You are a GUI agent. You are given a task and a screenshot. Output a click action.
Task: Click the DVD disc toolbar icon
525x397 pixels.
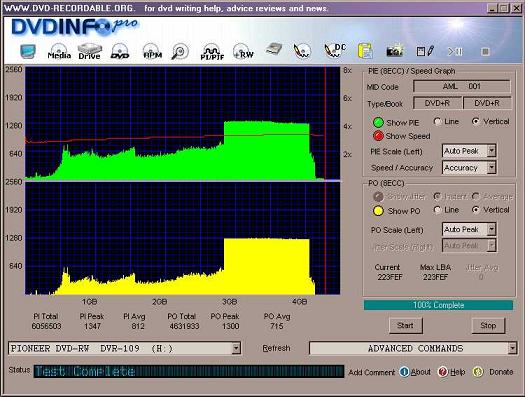120,51
